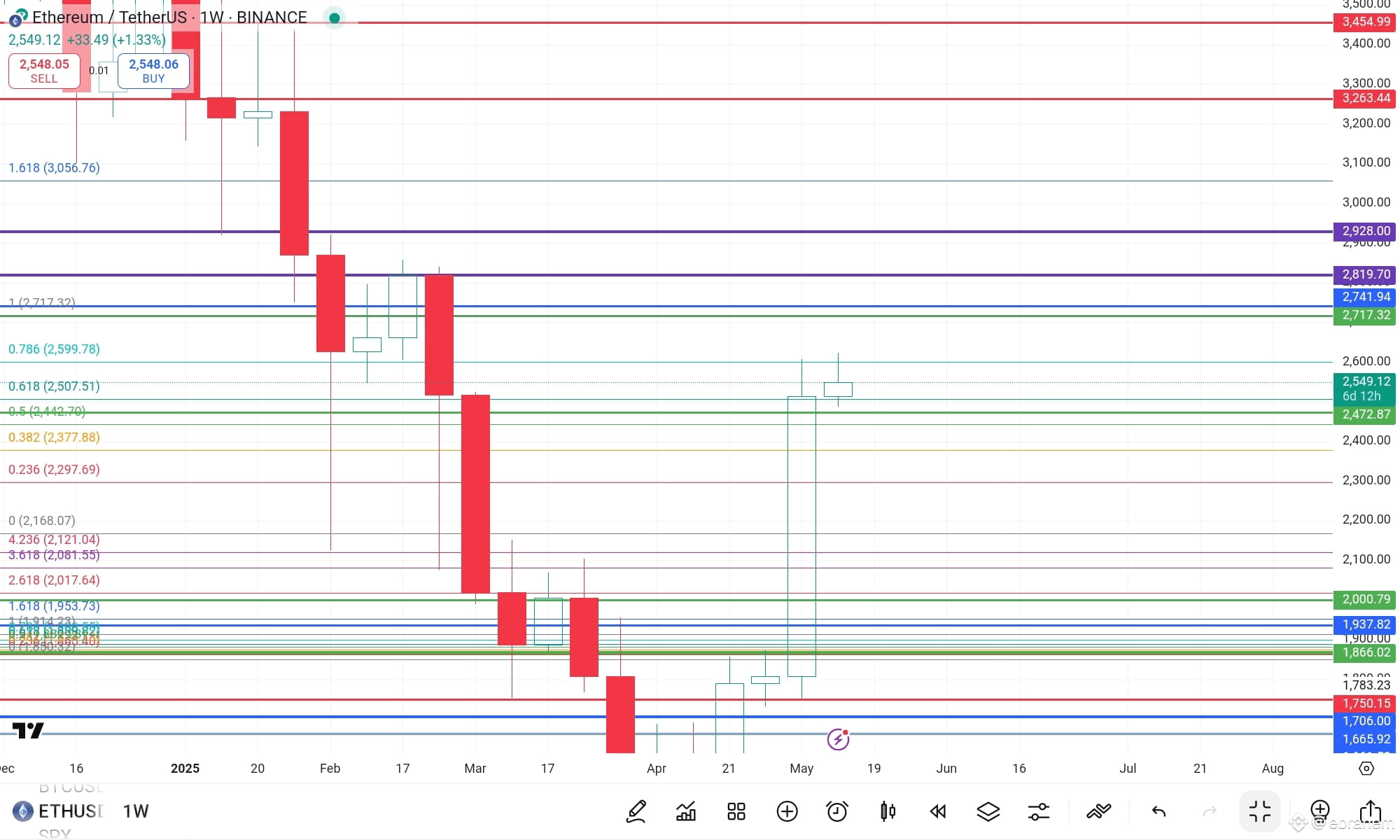Open the layout grid icon
The height and width of the screenshot is (840, 1400).
736,811
